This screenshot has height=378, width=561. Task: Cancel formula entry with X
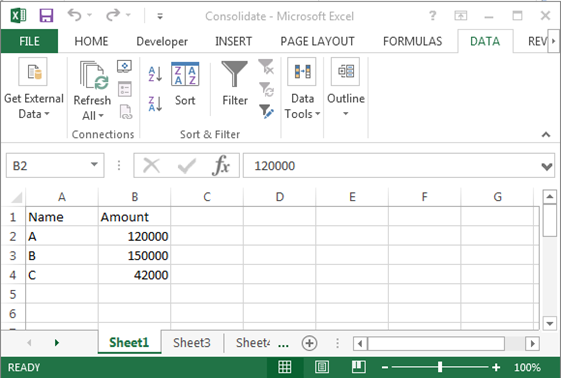[x=151, y=166]
